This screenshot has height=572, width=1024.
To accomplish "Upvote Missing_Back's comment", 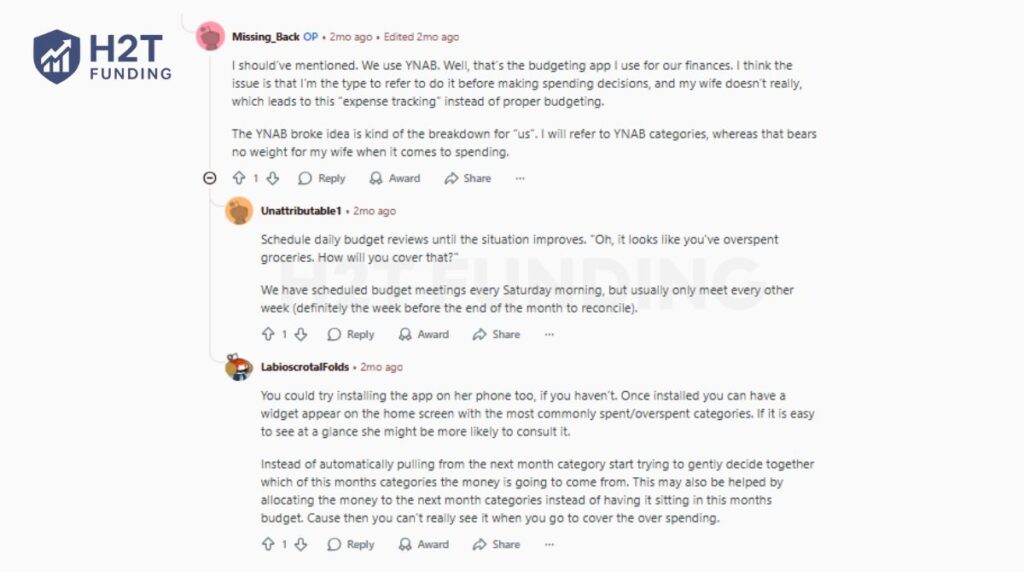I will pos(239,178).
